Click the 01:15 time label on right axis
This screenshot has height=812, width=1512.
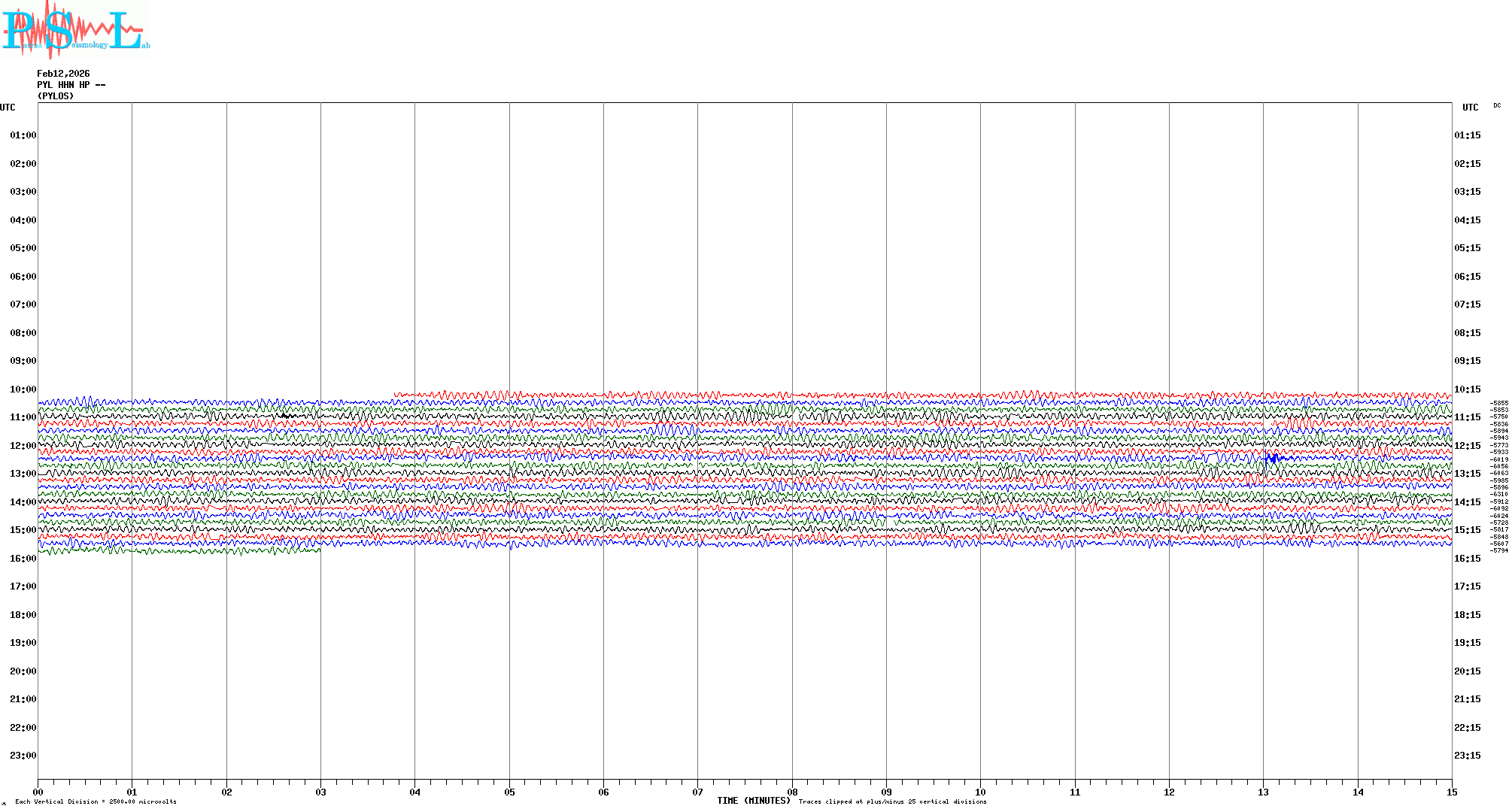(1467, 135)
